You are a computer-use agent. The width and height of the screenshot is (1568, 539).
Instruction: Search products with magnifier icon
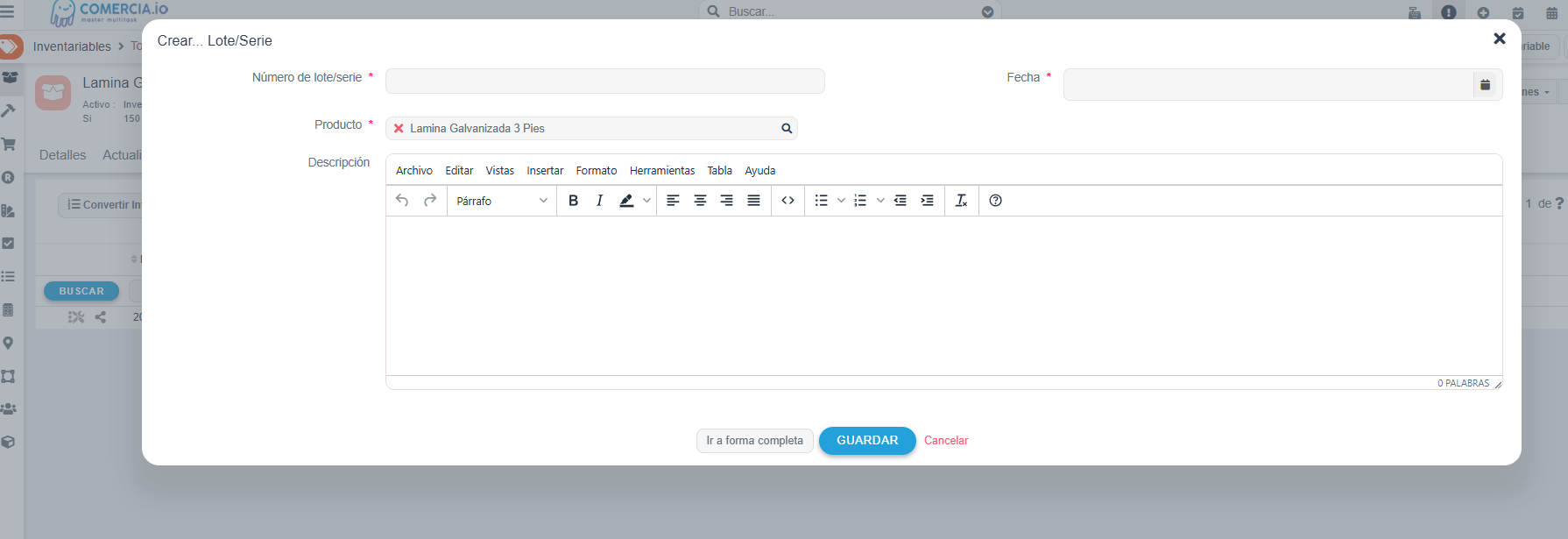point(787,129)
